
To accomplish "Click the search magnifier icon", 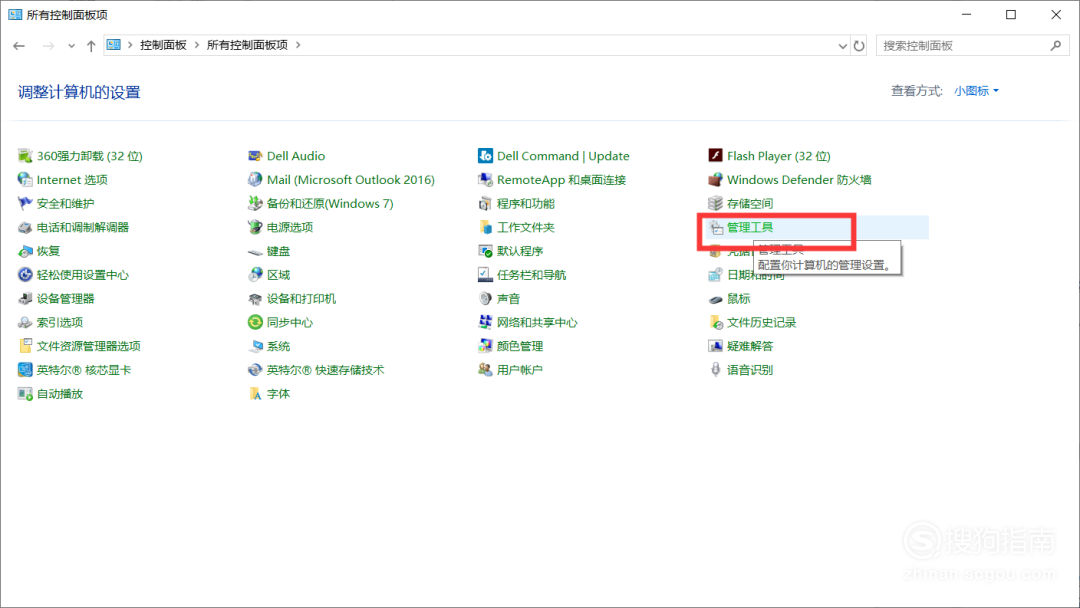I will click(x=1056, y=45).
